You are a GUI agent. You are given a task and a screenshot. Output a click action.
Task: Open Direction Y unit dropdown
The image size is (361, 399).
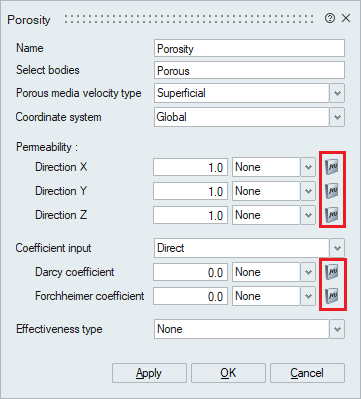coord(308,191)
